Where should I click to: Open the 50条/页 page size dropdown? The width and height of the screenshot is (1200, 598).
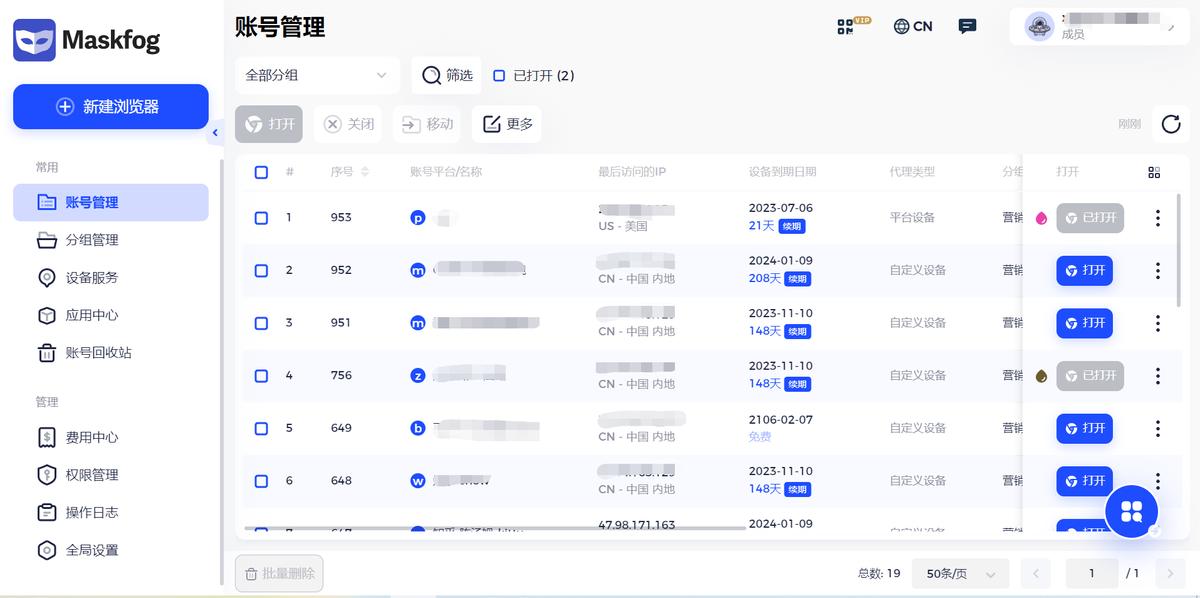(959, 573)
